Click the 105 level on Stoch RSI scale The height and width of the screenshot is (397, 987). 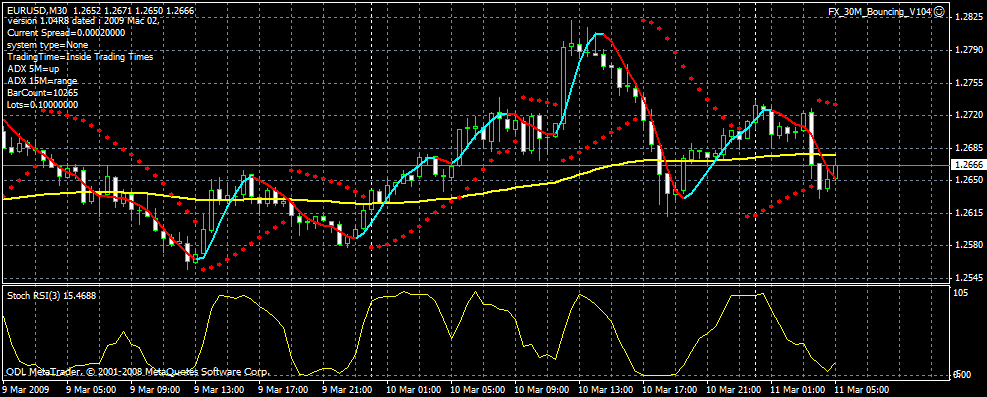point(961,293)
